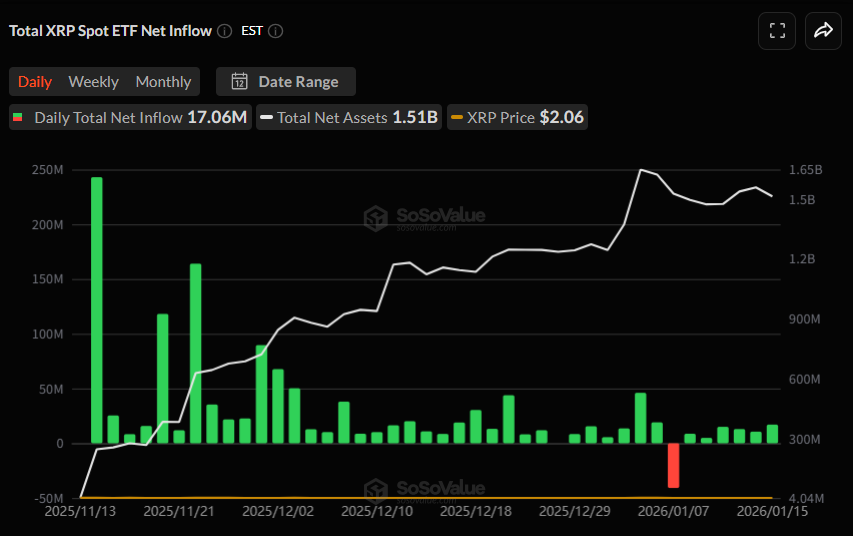This screenshot has width=853, height=536.
Task: Click the tallest green bar at 2025/11/13
Action: pyautogui.click(x=97, y=310)
